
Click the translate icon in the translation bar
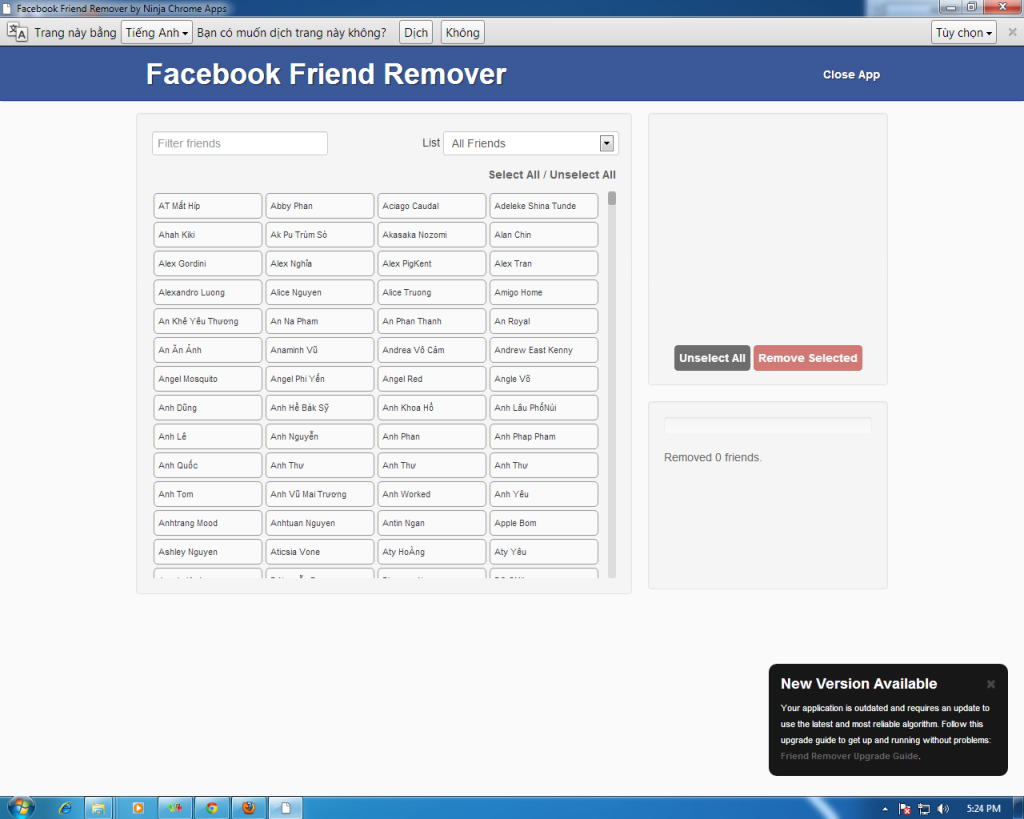pyautogui.click(x=18, y=32)
